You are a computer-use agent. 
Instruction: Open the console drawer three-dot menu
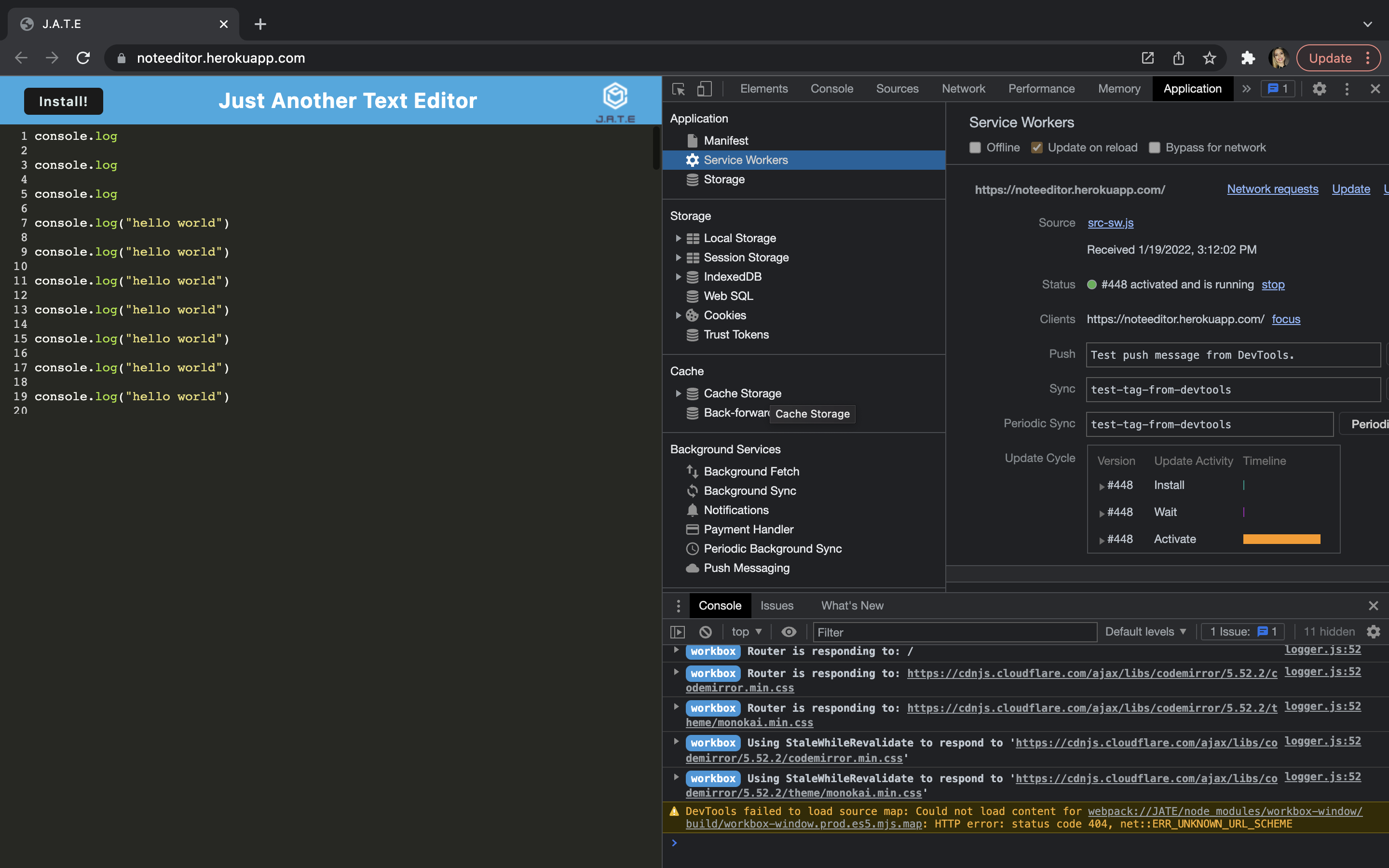pos(678,606)
